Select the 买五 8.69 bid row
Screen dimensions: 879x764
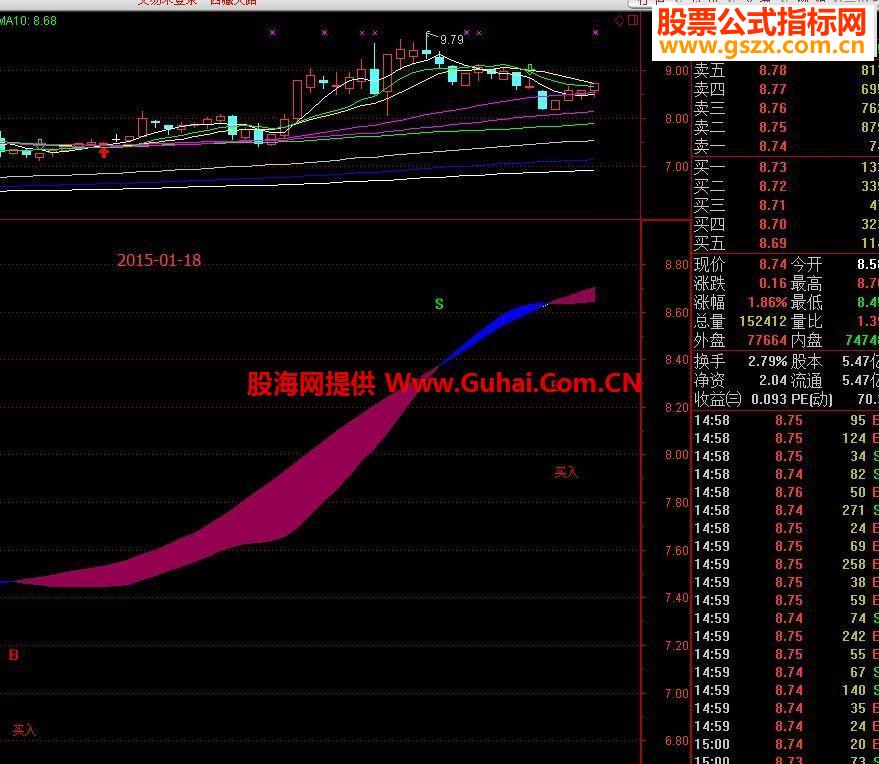[785, 243]
